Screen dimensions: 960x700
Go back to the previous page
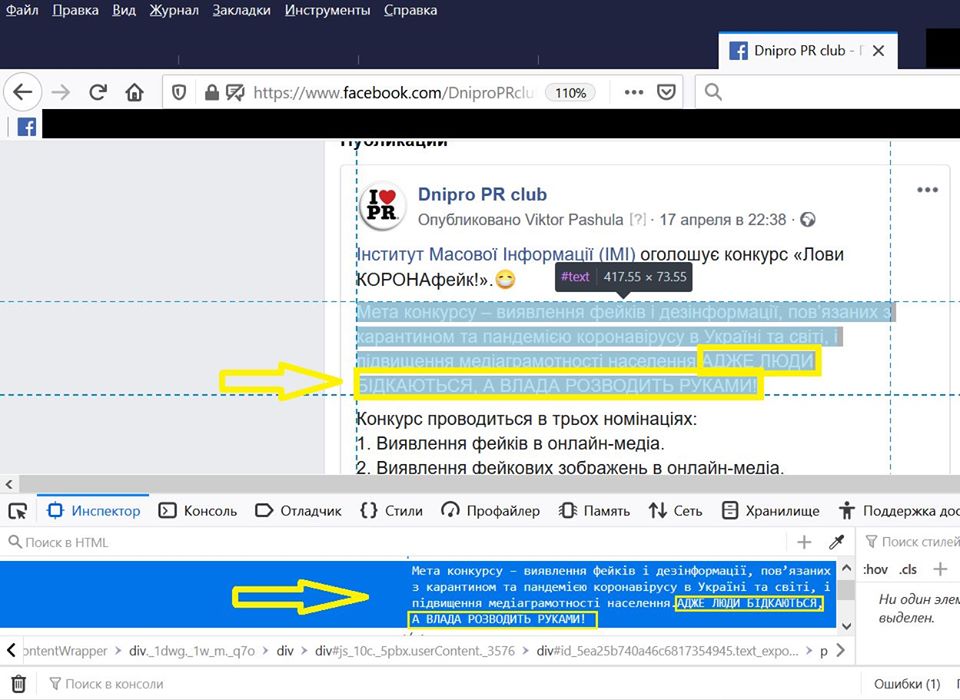coord(23,92)
